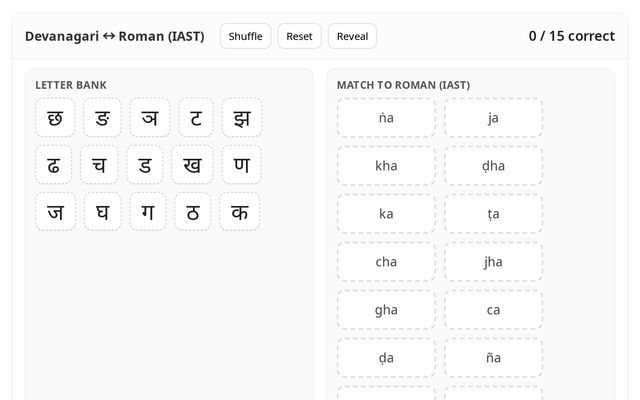Click the ठ letter tile
Image resolution: width=640 pixels, height=400 pixels.
coord(193,212)
